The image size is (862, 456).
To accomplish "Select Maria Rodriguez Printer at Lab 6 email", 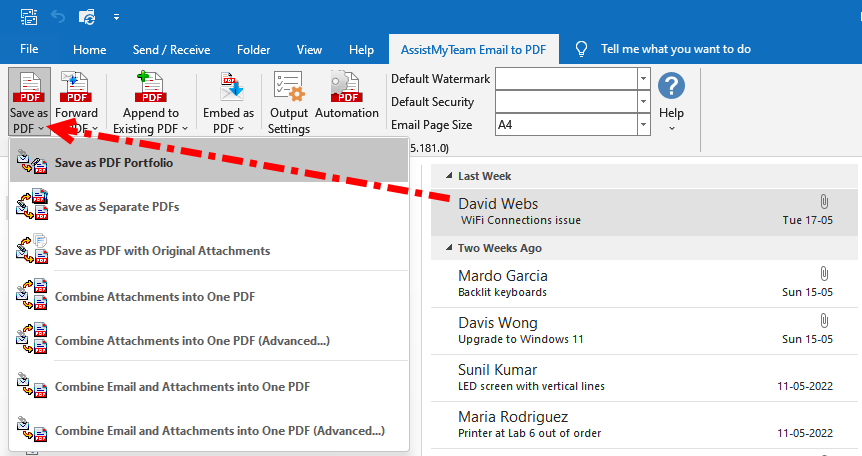I will click(644, 425).
